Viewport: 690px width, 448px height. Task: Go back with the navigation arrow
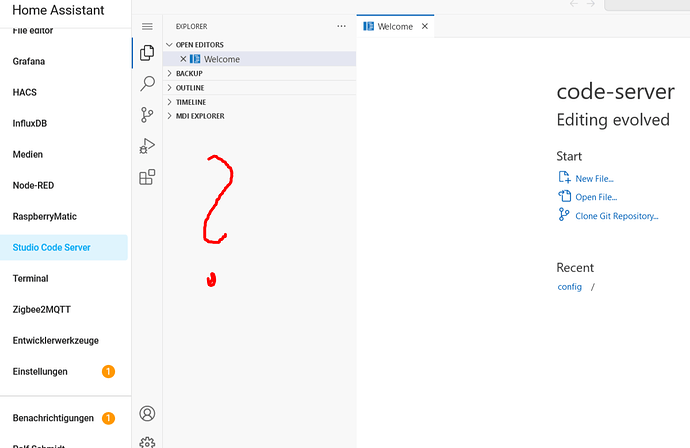click(x=574, y=4)
